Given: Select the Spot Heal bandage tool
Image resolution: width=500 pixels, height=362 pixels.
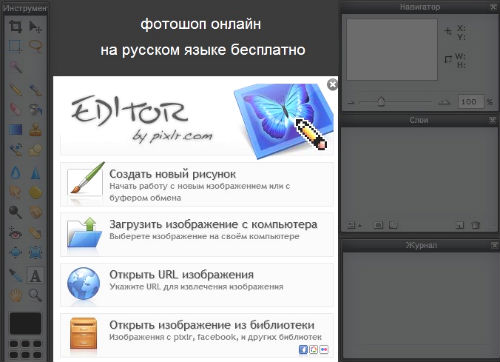Looking at the screenshot, I should click(x=35, y=233).
